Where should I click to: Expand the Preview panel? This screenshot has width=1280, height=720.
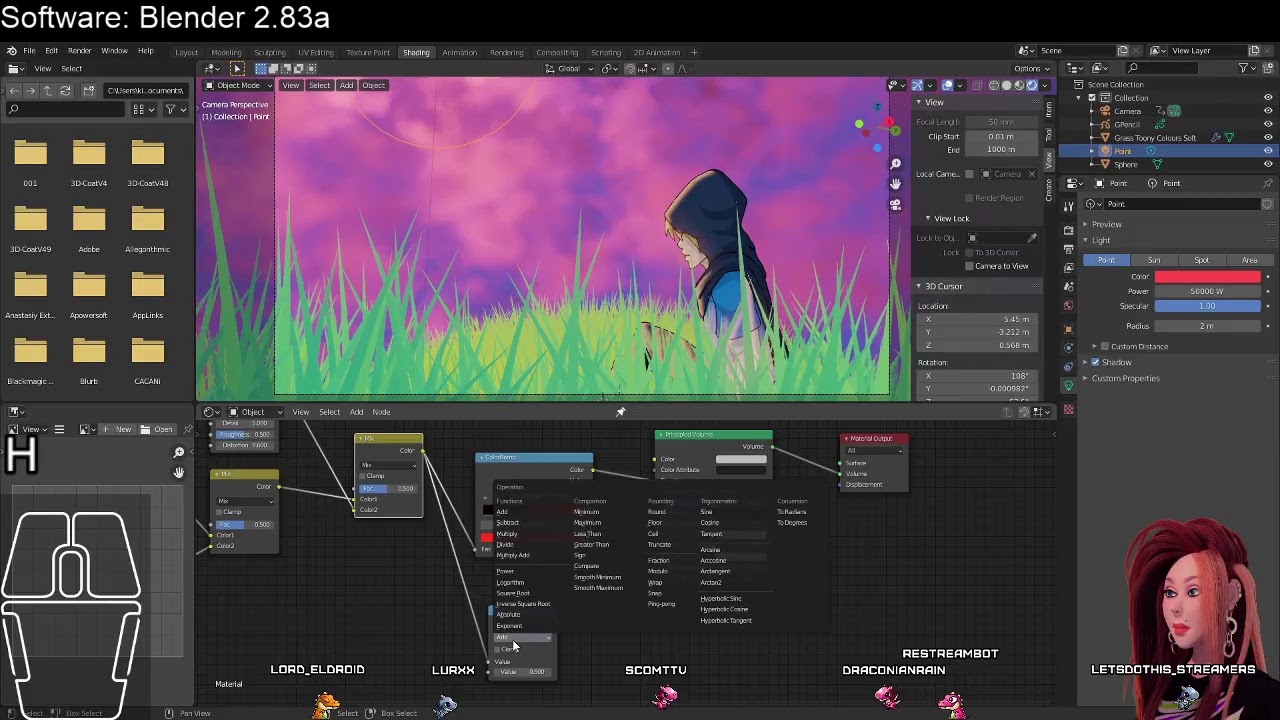[1106, 224]
